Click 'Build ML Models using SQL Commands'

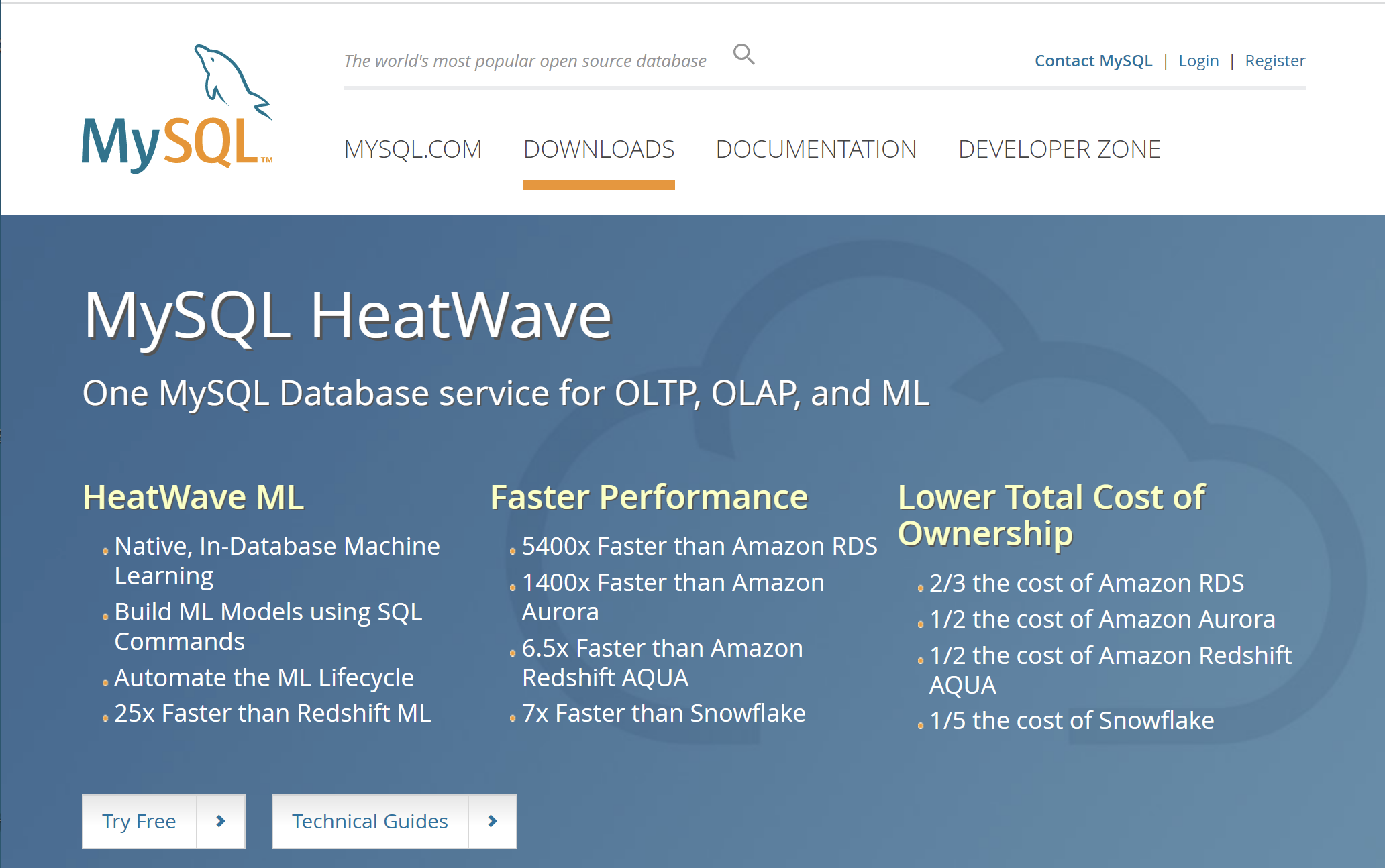268,627
